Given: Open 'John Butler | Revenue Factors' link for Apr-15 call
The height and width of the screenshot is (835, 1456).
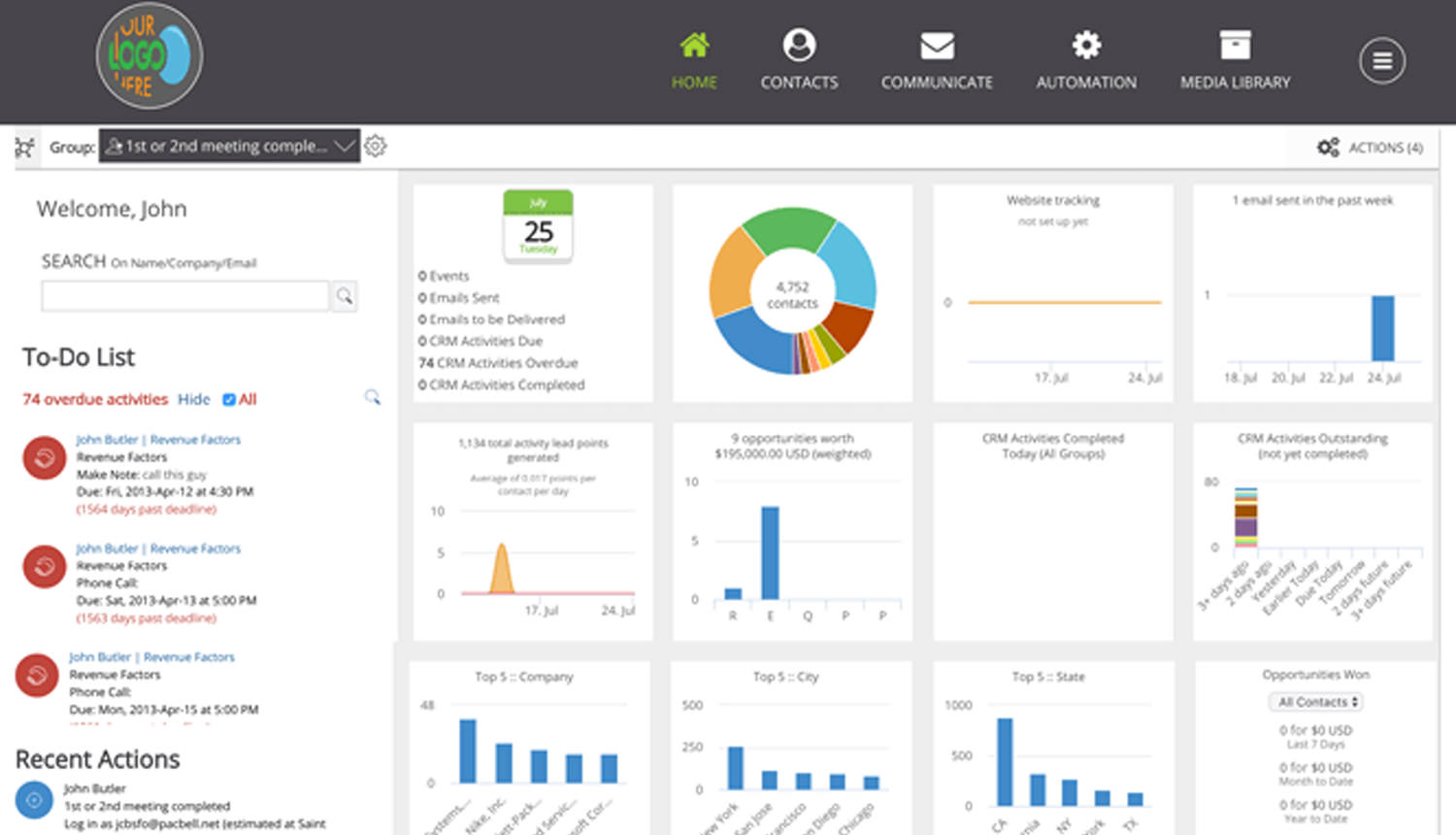Looking at the screenshot, I should click(x=151, y=657).
